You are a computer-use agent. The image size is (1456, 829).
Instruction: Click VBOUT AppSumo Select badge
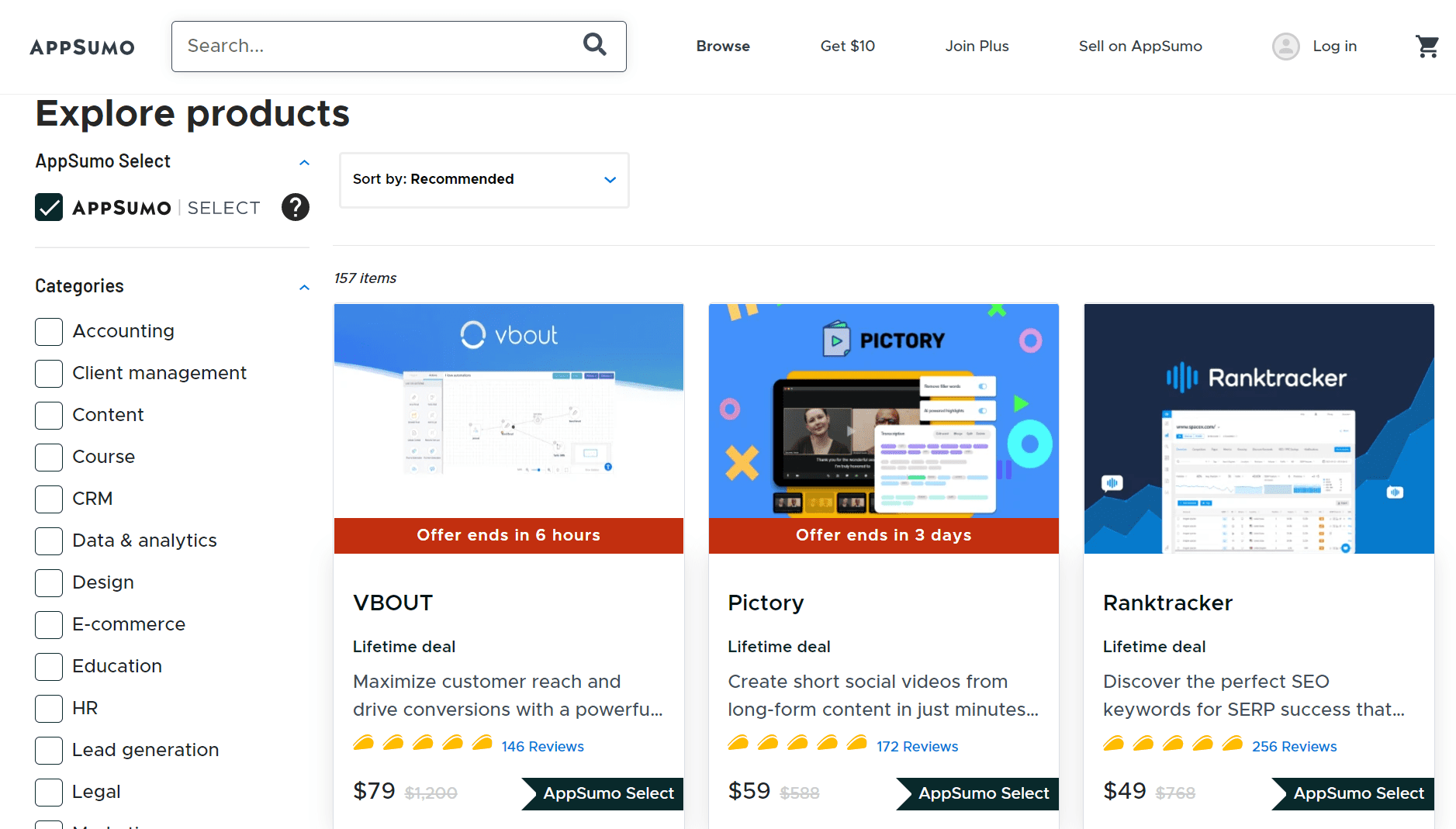pyautogui.click(x=603, y=793)
